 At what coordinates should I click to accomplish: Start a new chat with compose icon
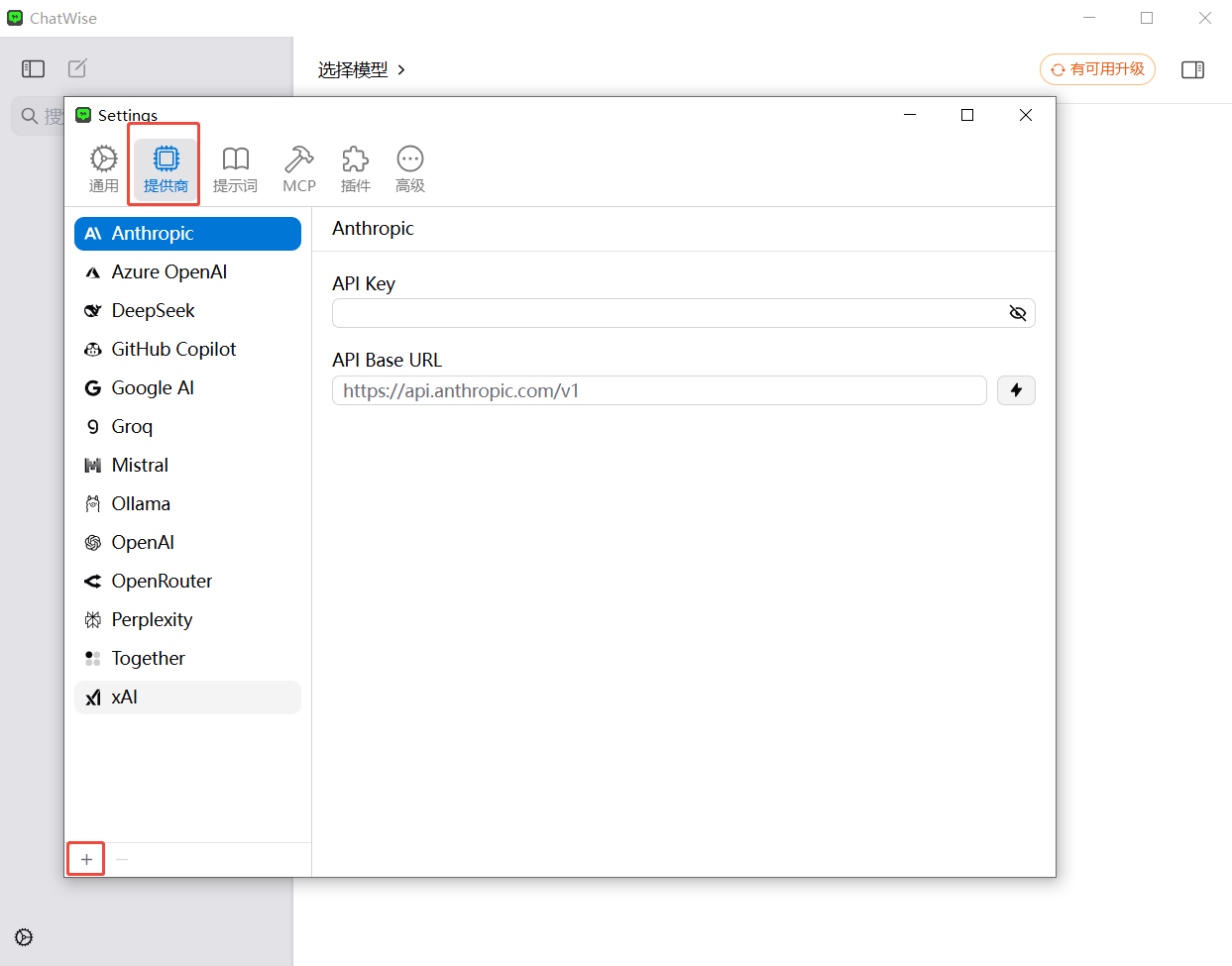pyautogui.click(x=77, y=68)
